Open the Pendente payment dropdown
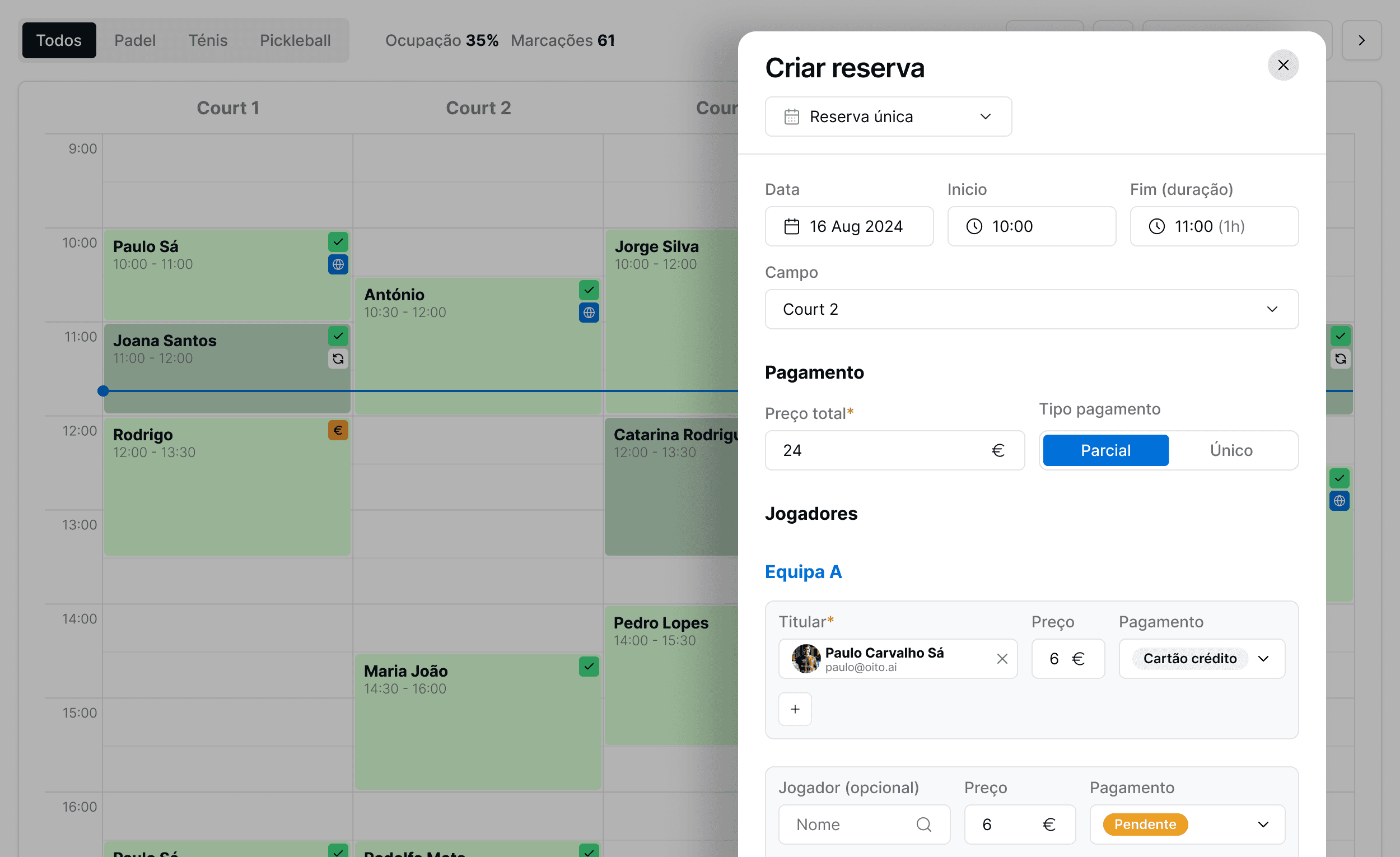 (x=1187, y=825)
